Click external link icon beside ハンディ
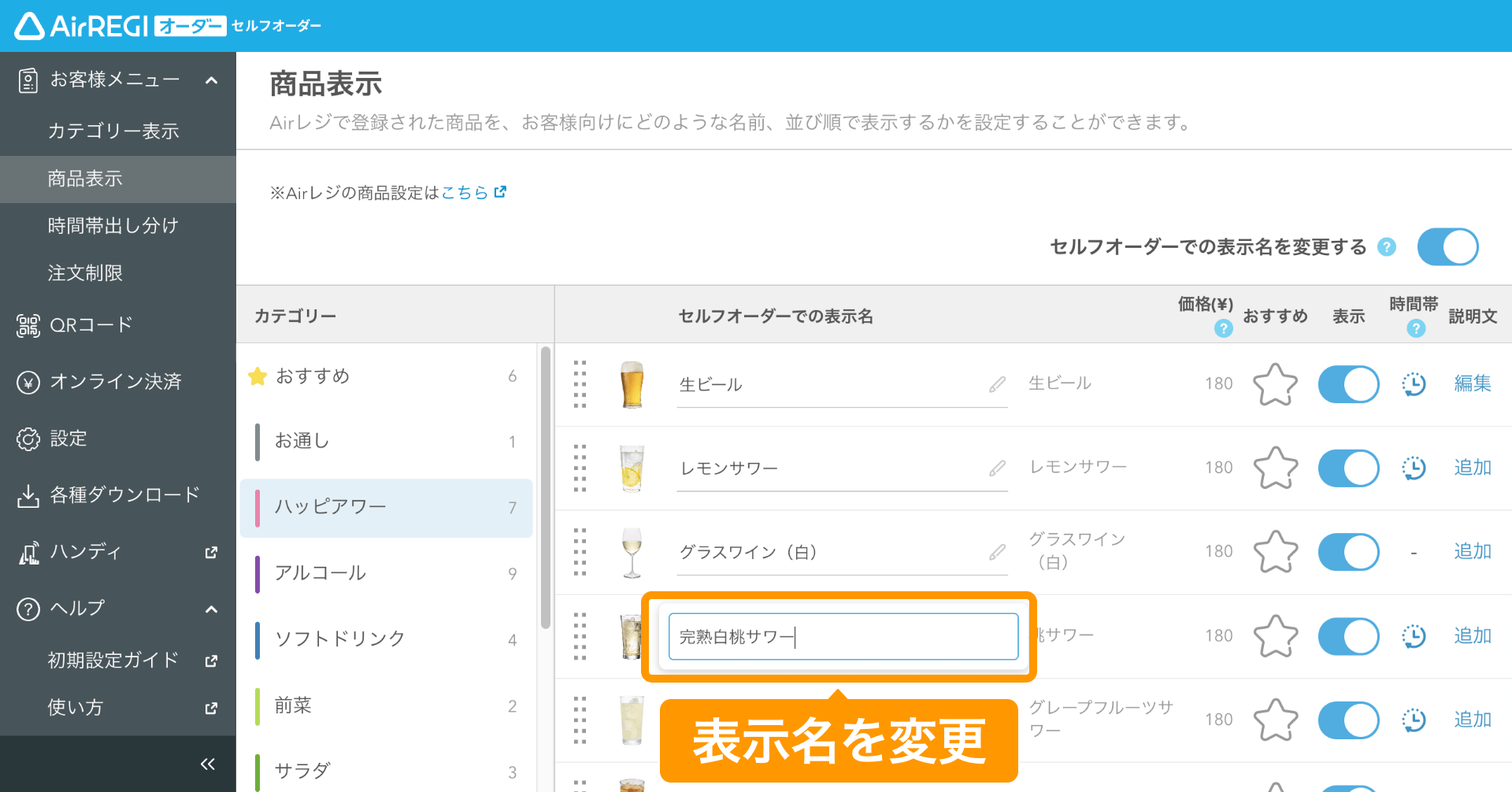The image size is (1512, 792). (211, 553)
